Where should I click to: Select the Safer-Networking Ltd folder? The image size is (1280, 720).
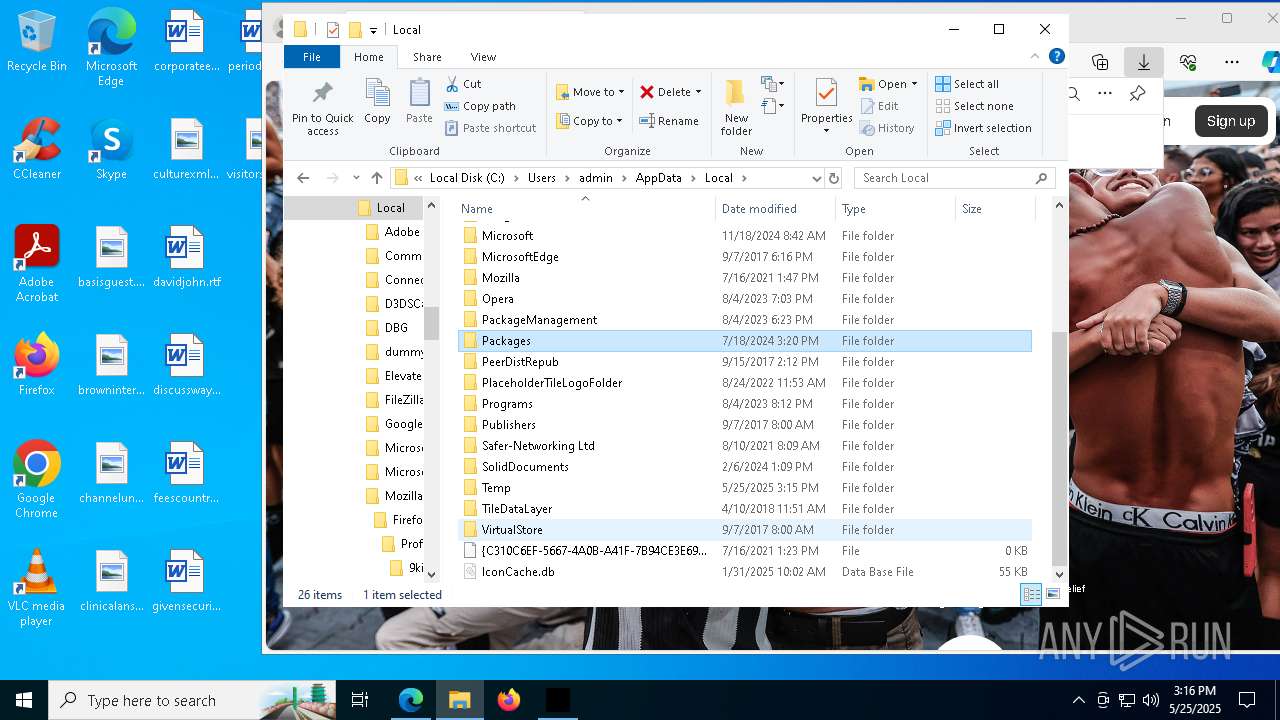(x=744, y=446)
